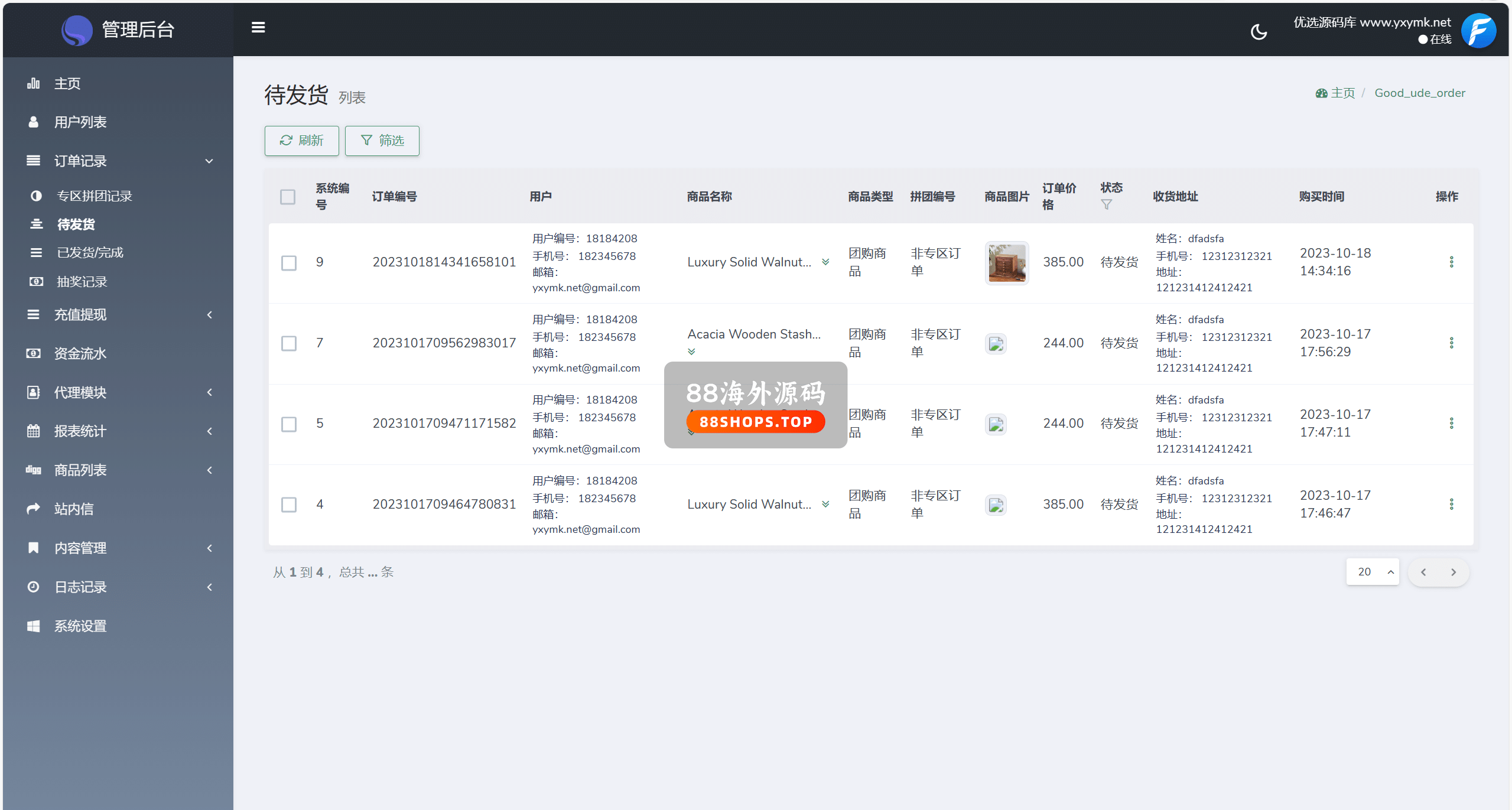
Task: Open page size dropdown showing 20
Action: pyautogui.click(x=1373, y=572)
